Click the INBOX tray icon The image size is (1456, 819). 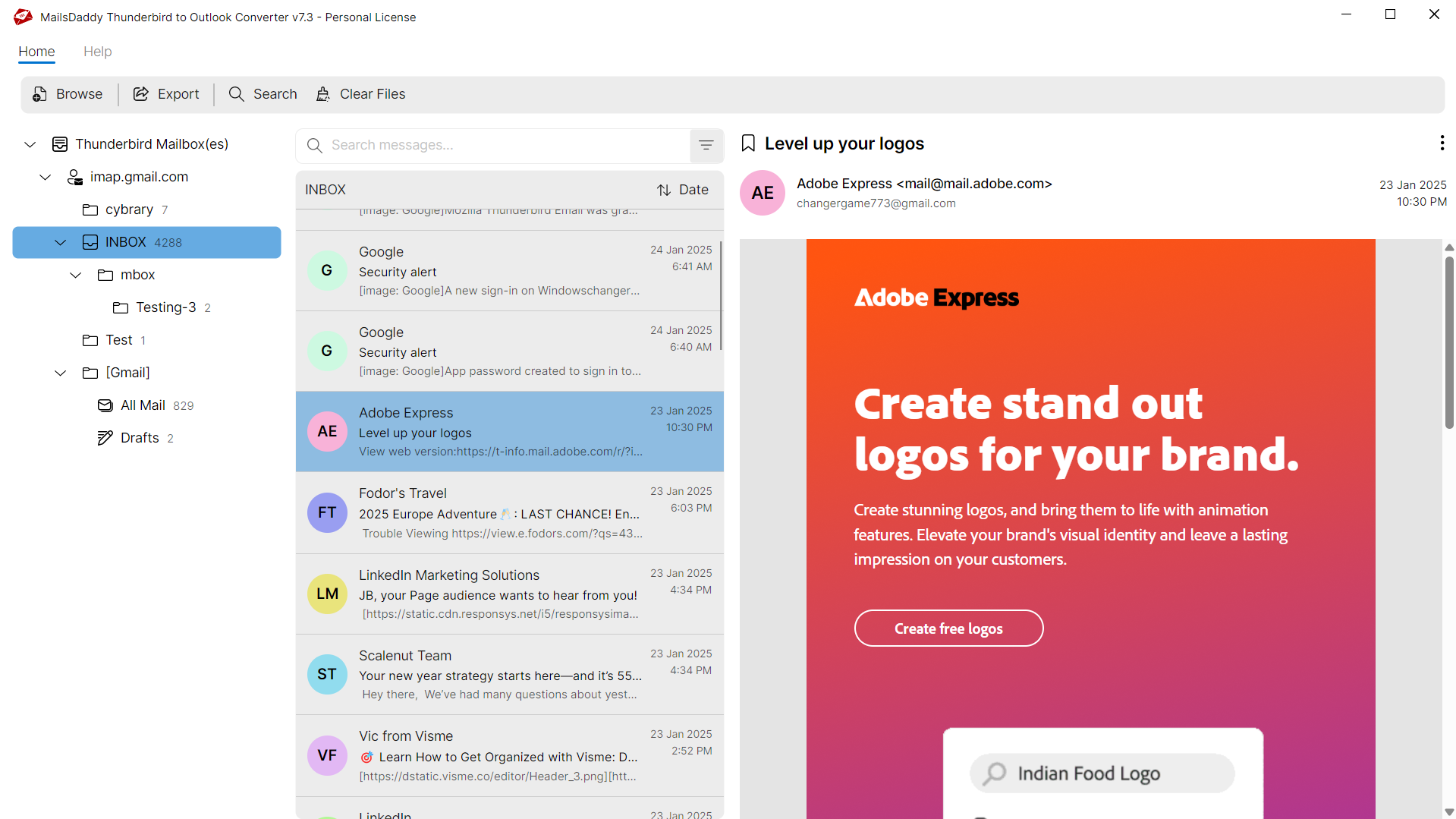pyautogui.click(x=90, y=242)
